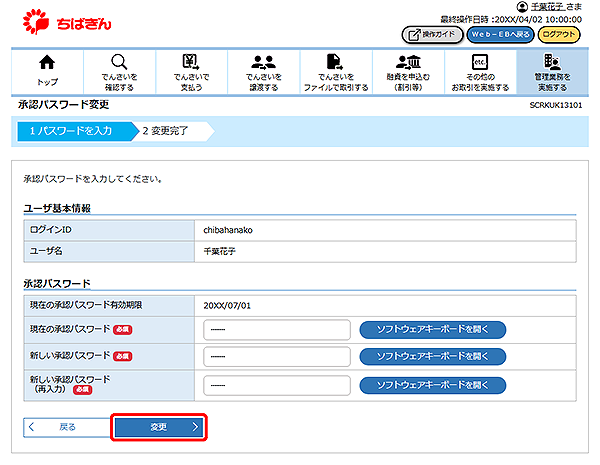Click the ちばぎん logo
This screenshot has height=465, width=600.
pos(66,20)
